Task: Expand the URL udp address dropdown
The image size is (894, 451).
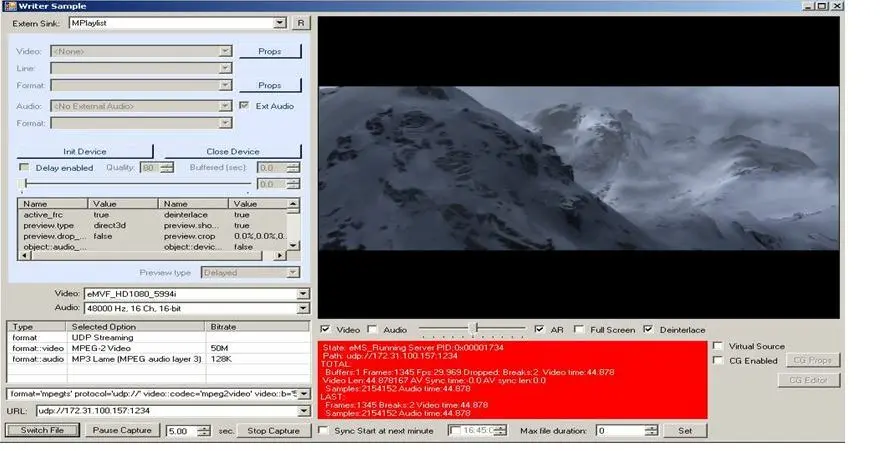Action: click(x=303, y=411)
